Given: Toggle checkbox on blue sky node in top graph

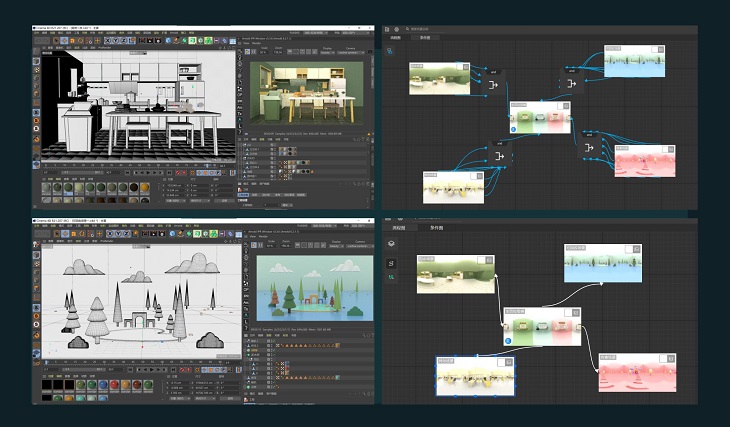Looking at the screenshot, I should click(x=656, y=49).
